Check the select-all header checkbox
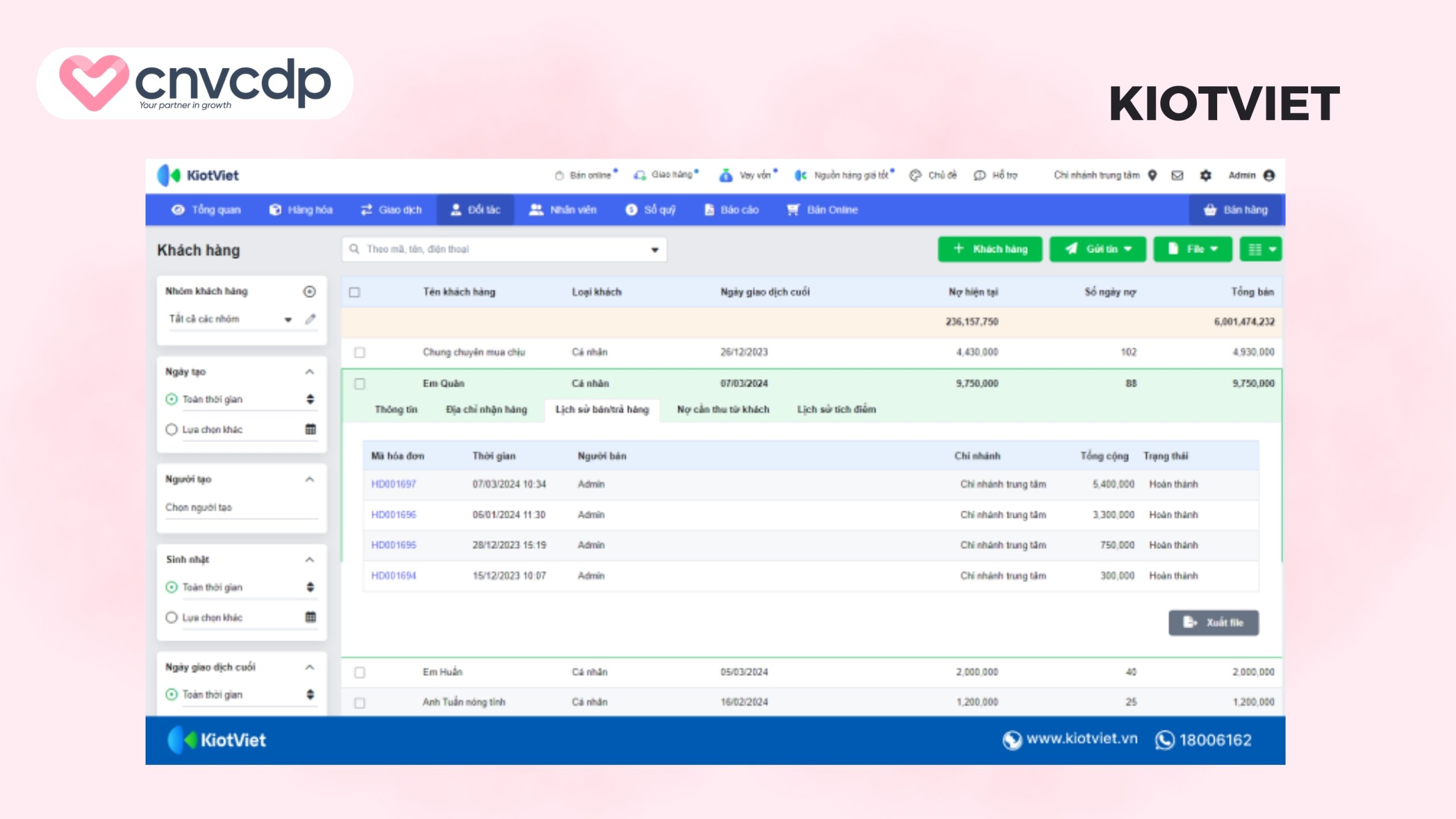 coord(355,292)
